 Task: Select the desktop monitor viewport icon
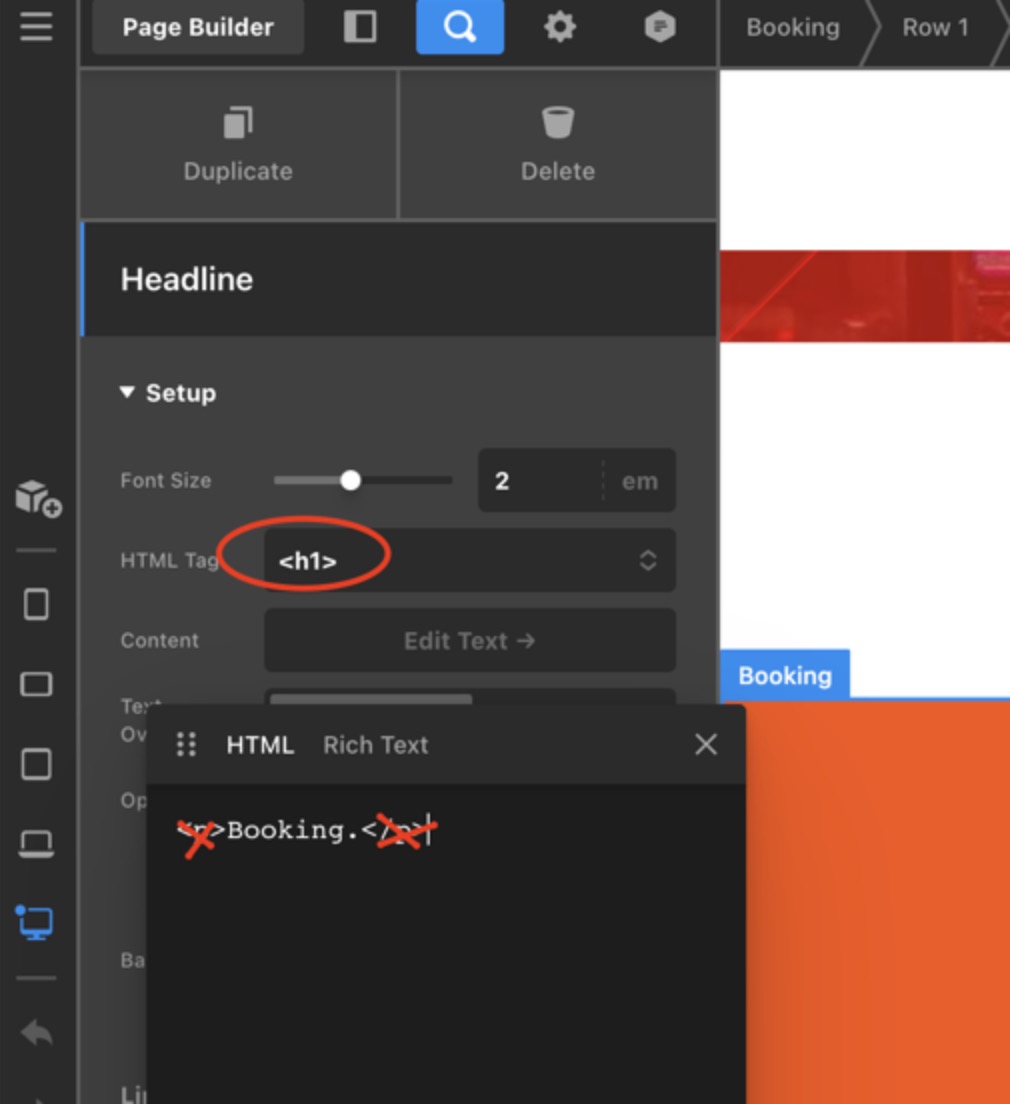pyautogui.click(x=36, y=923)
